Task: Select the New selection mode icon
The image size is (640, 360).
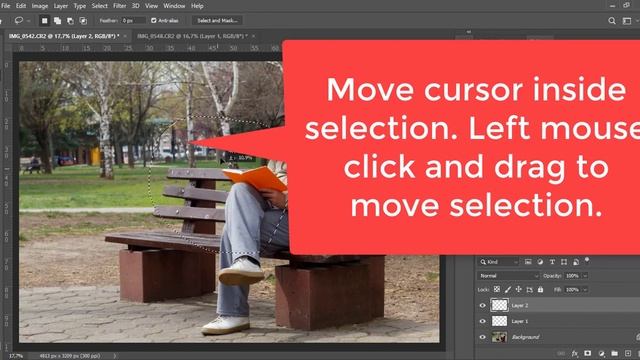Action: point(44,20)
